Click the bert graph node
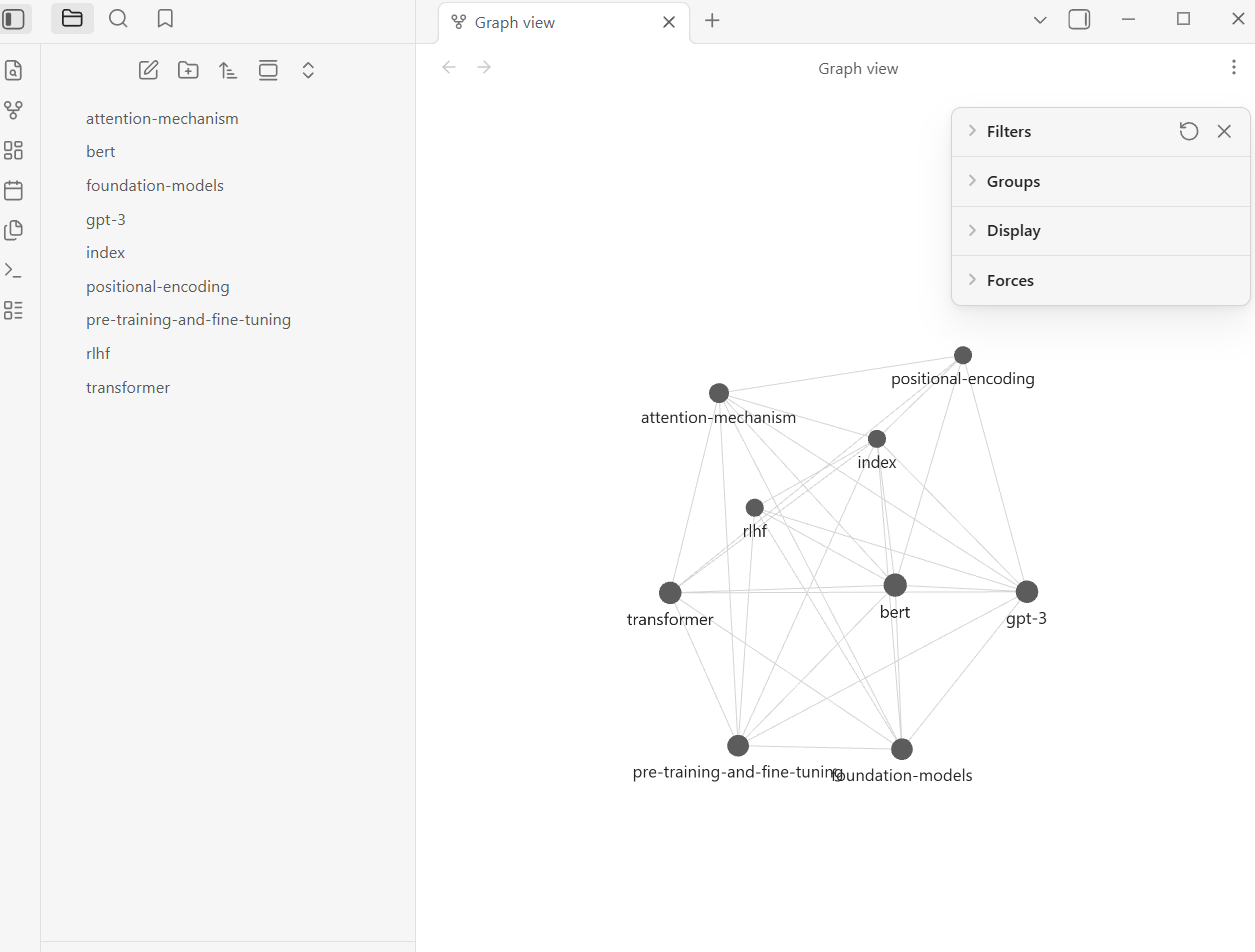The height and width of the screenshot is (952, 1255). coord(895,585)
